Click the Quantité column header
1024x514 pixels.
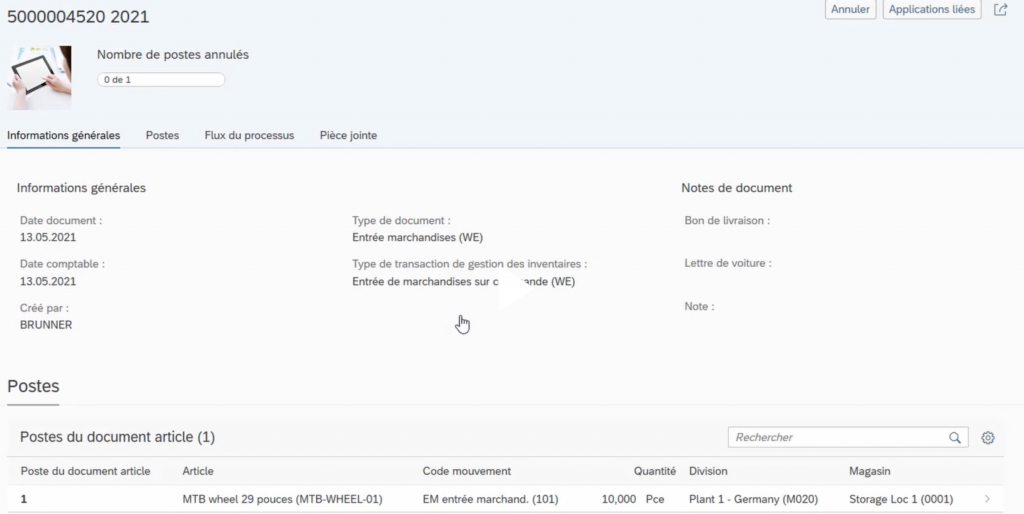click(x=655, y=471)
